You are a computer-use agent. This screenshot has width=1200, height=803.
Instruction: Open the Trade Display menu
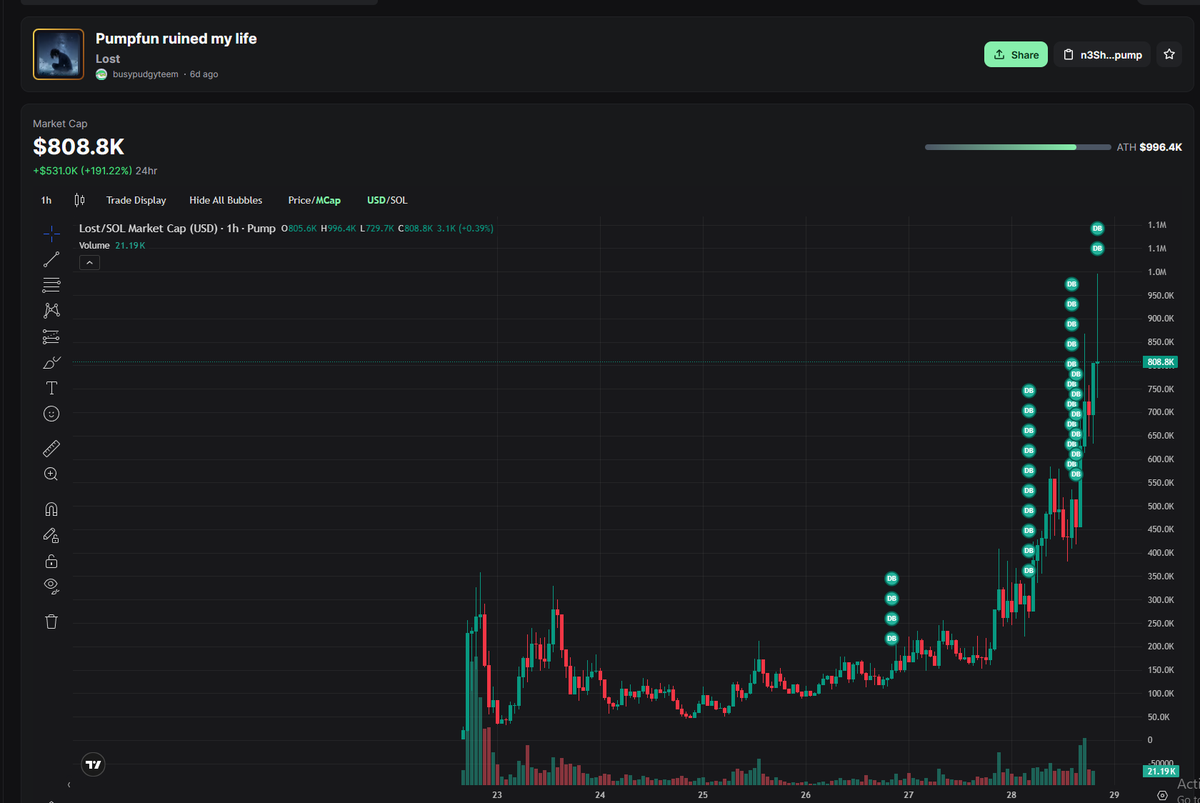(x=136, y=200)
